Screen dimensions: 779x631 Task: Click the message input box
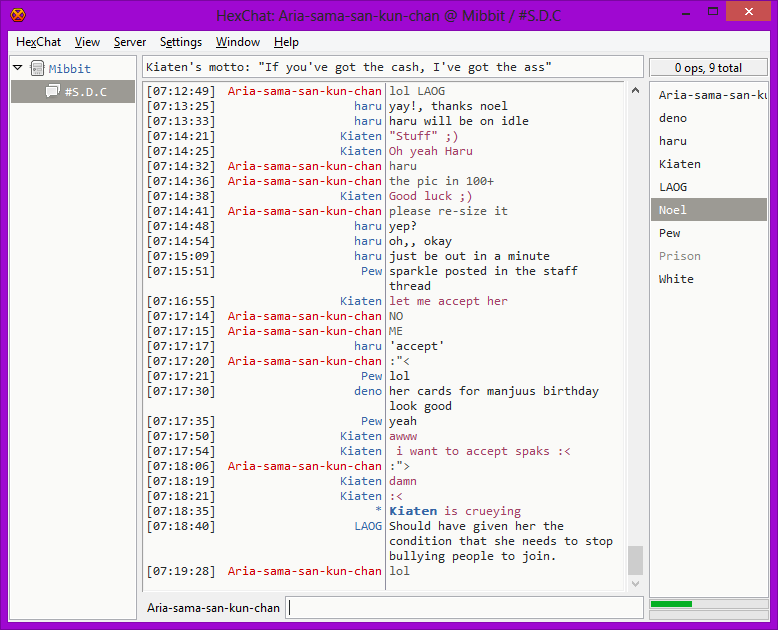click(464, 608)
